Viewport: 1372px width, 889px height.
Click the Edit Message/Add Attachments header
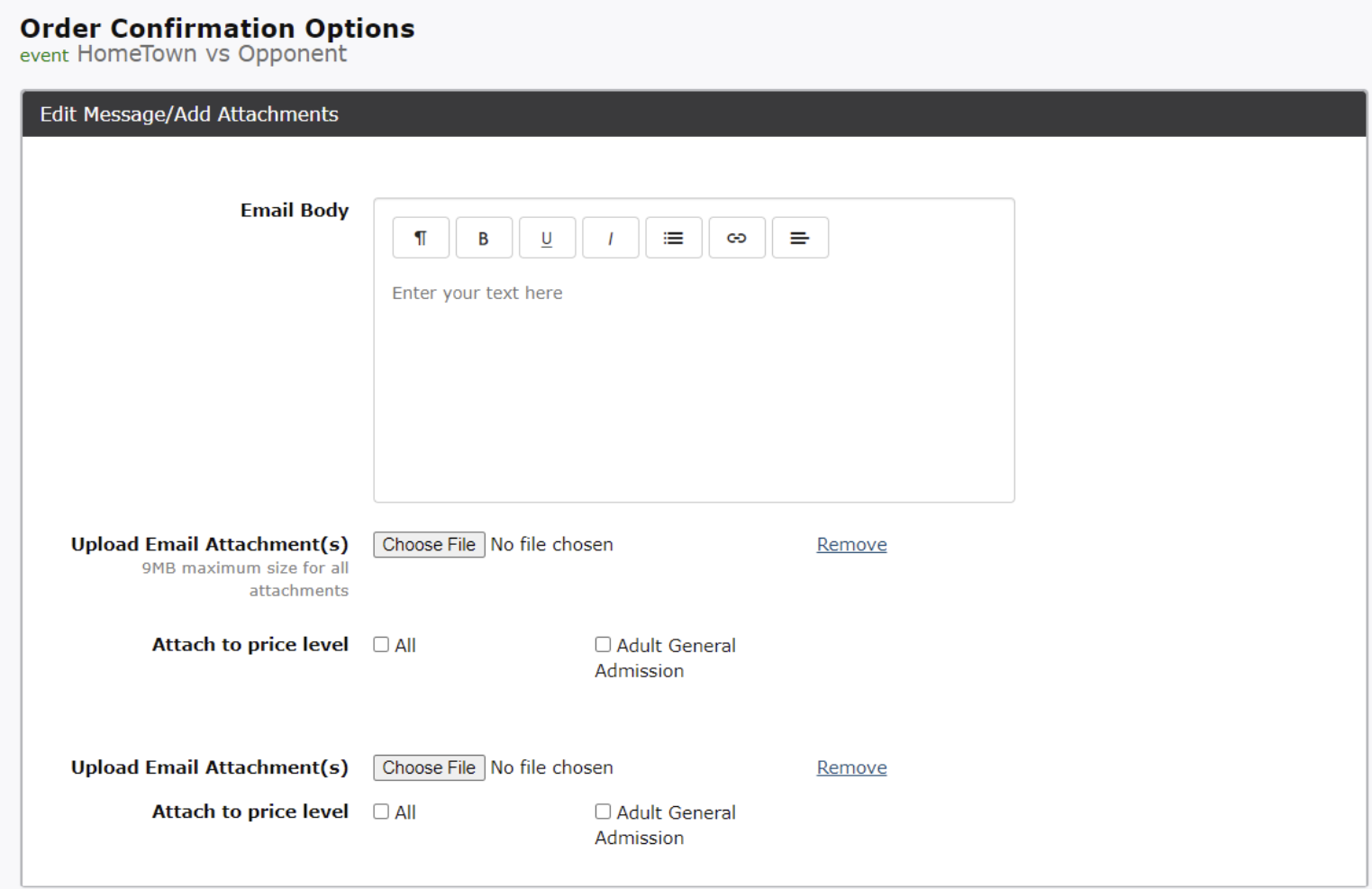tap(189, 114)
